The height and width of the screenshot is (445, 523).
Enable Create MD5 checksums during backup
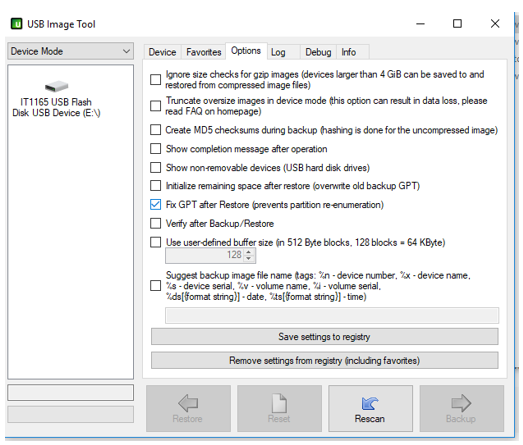click(155, 130)
